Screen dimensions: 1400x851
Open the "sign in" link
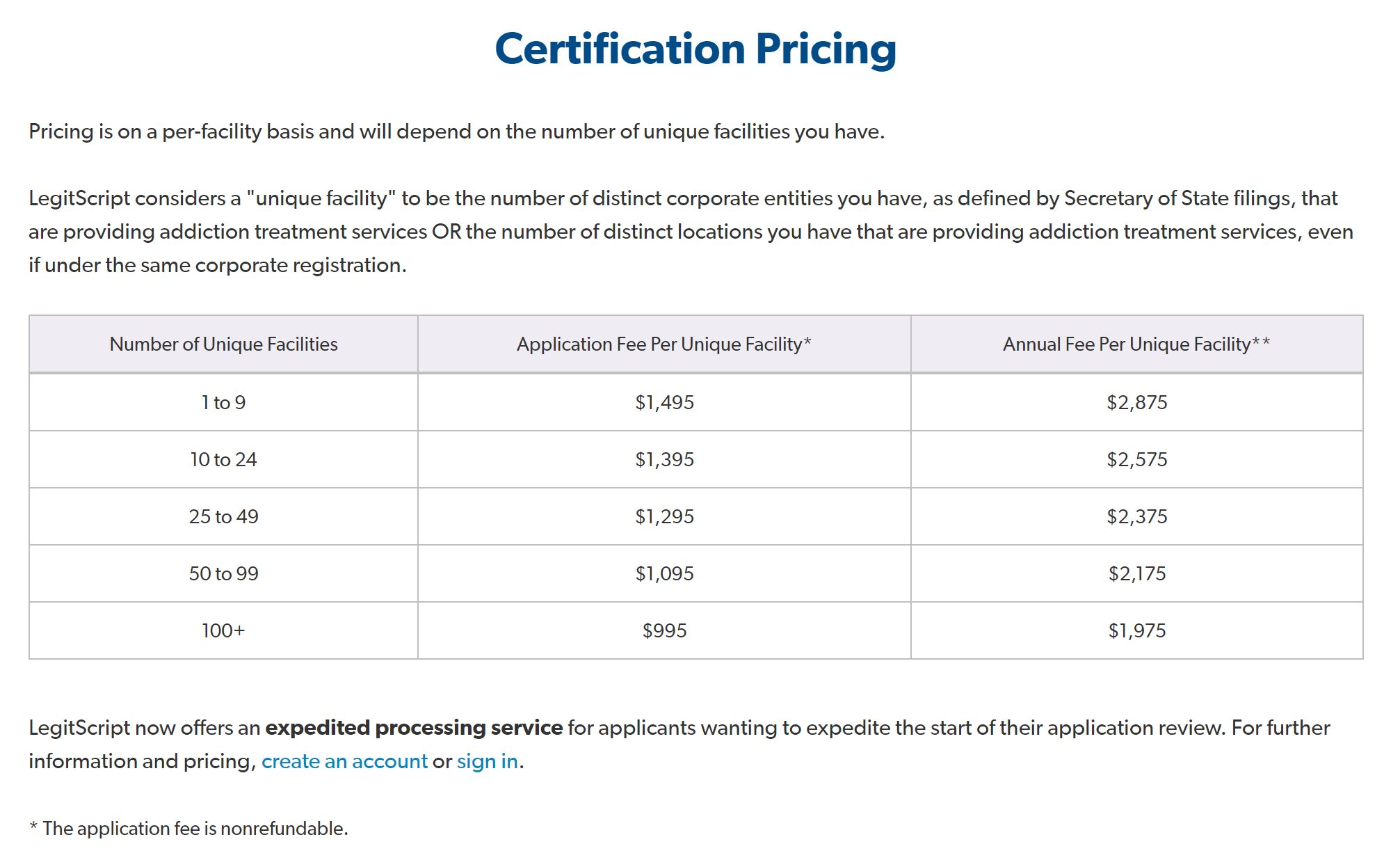487,761
